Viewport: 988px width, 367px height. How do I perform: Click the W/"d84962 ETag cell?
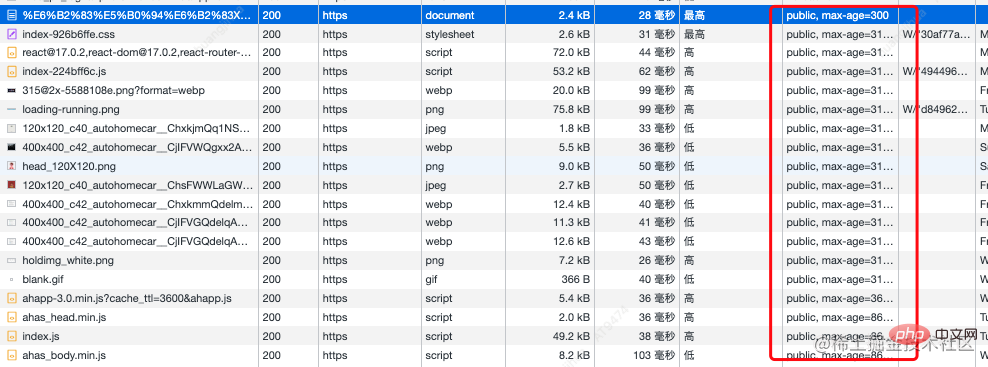coord(936,110)
